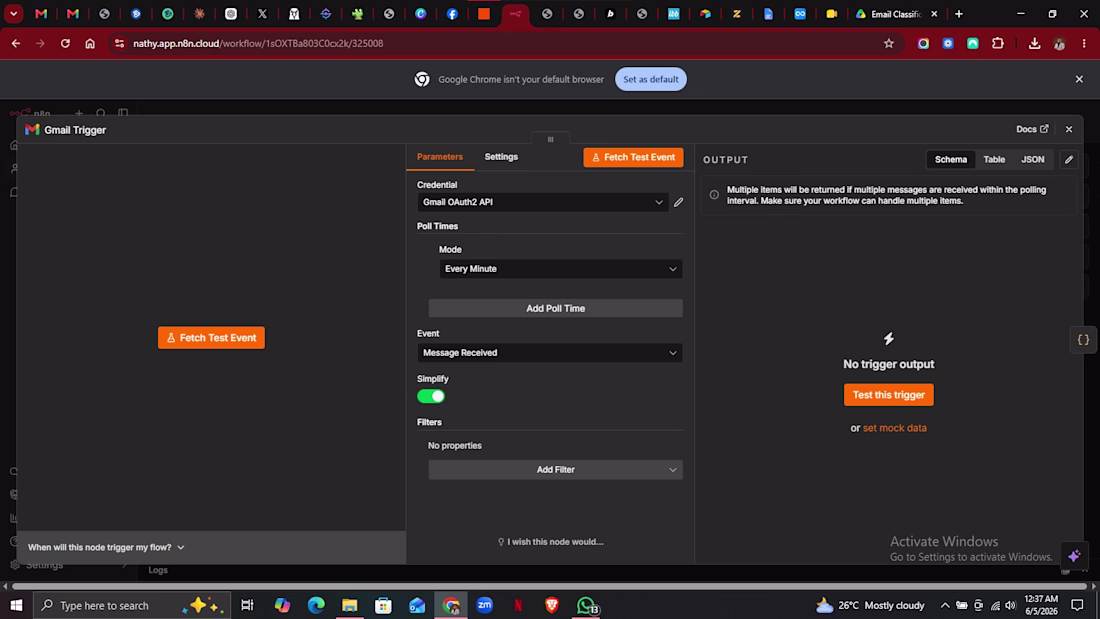Click Fetch Test Event beside the Settings tab
Viewport: 1100px width, 619px height.
(x=633, y=157)
